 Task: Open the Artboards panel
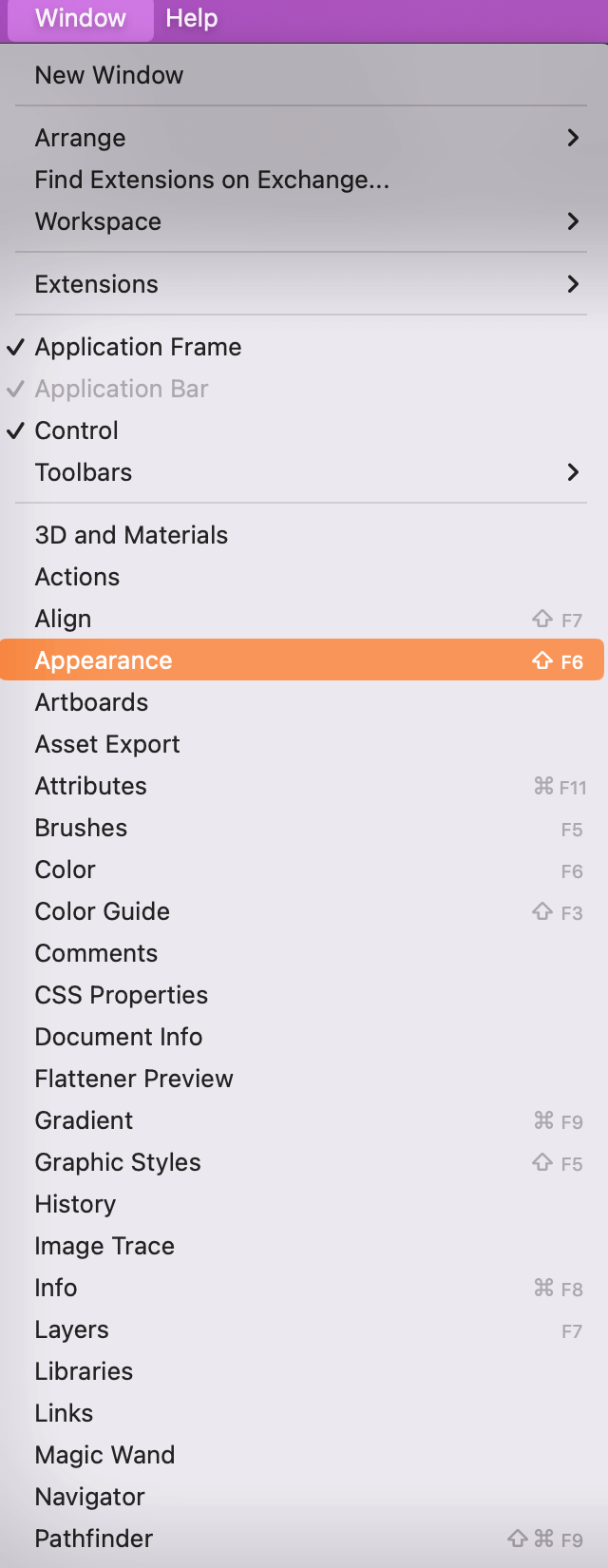point(91,702)
